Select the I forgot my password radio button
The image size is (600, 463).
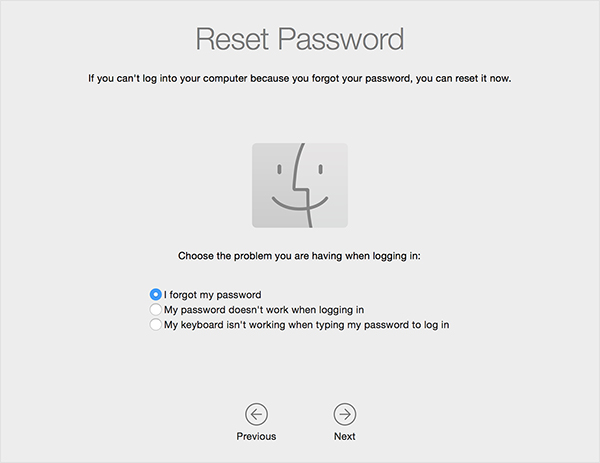155,294
